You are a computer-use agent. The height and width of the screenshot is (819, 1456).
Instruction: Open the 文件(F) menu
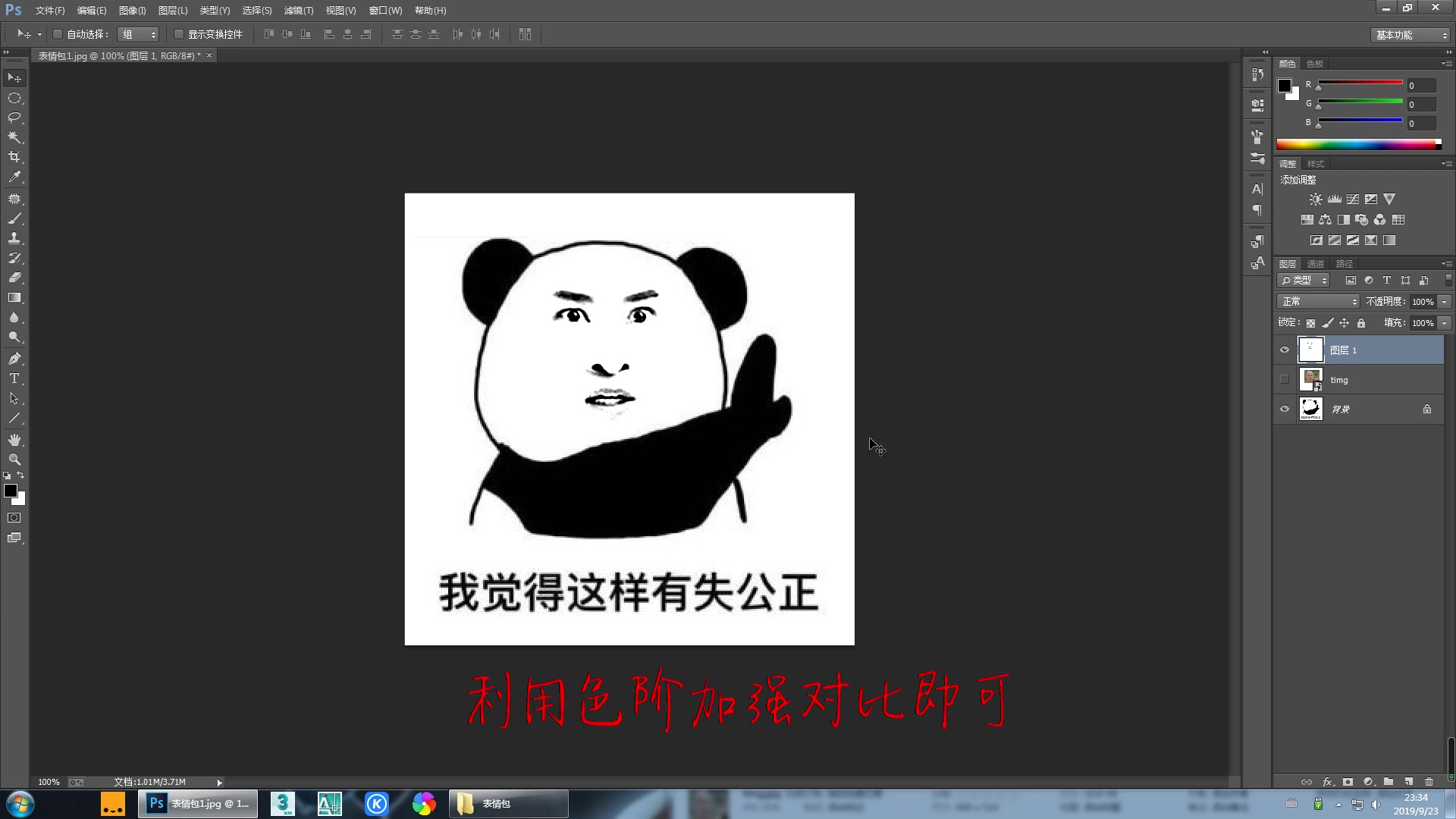click(50, 11)
